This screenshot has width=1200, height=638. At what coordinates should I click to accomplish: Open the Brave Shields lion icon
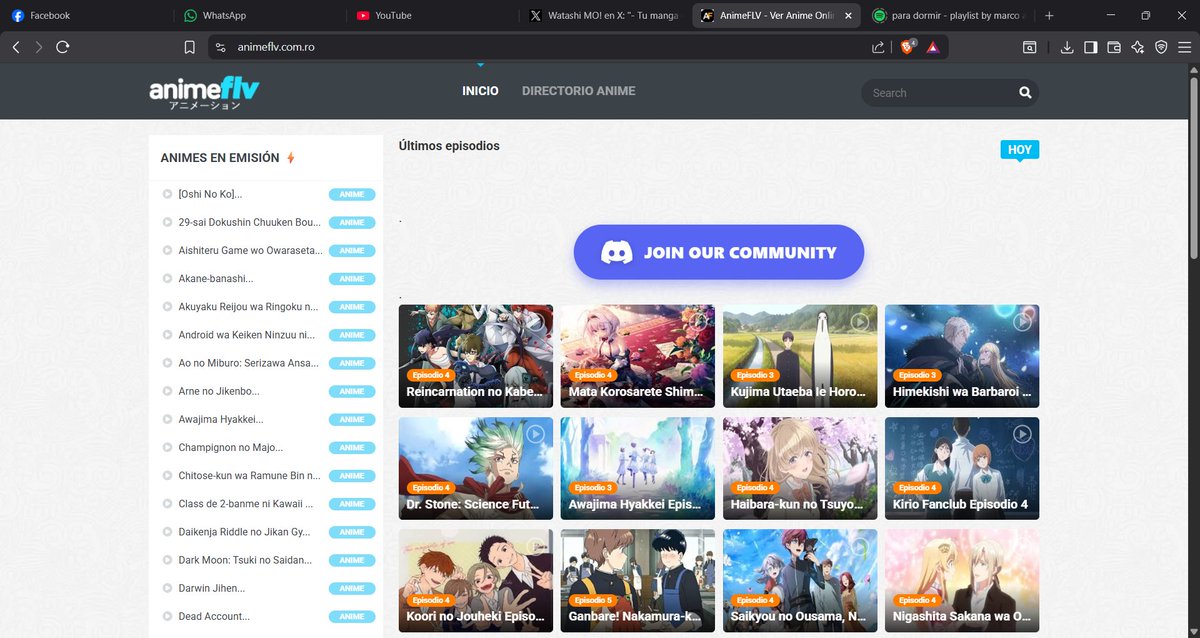pyautogui.click(x=908, y=46)
